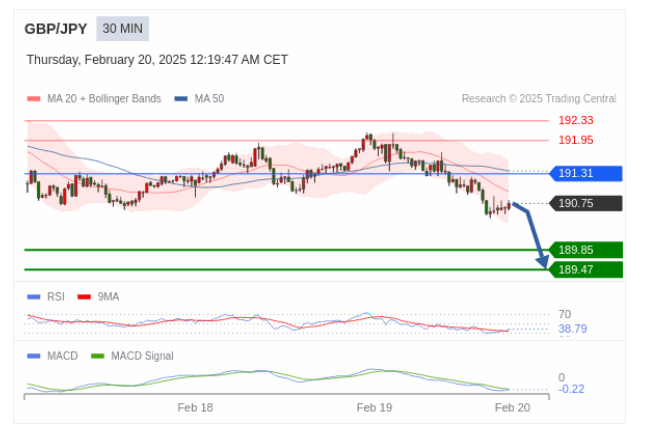Click the MACD value -0.22
The image size is (648, 434).
coord(571,389)
